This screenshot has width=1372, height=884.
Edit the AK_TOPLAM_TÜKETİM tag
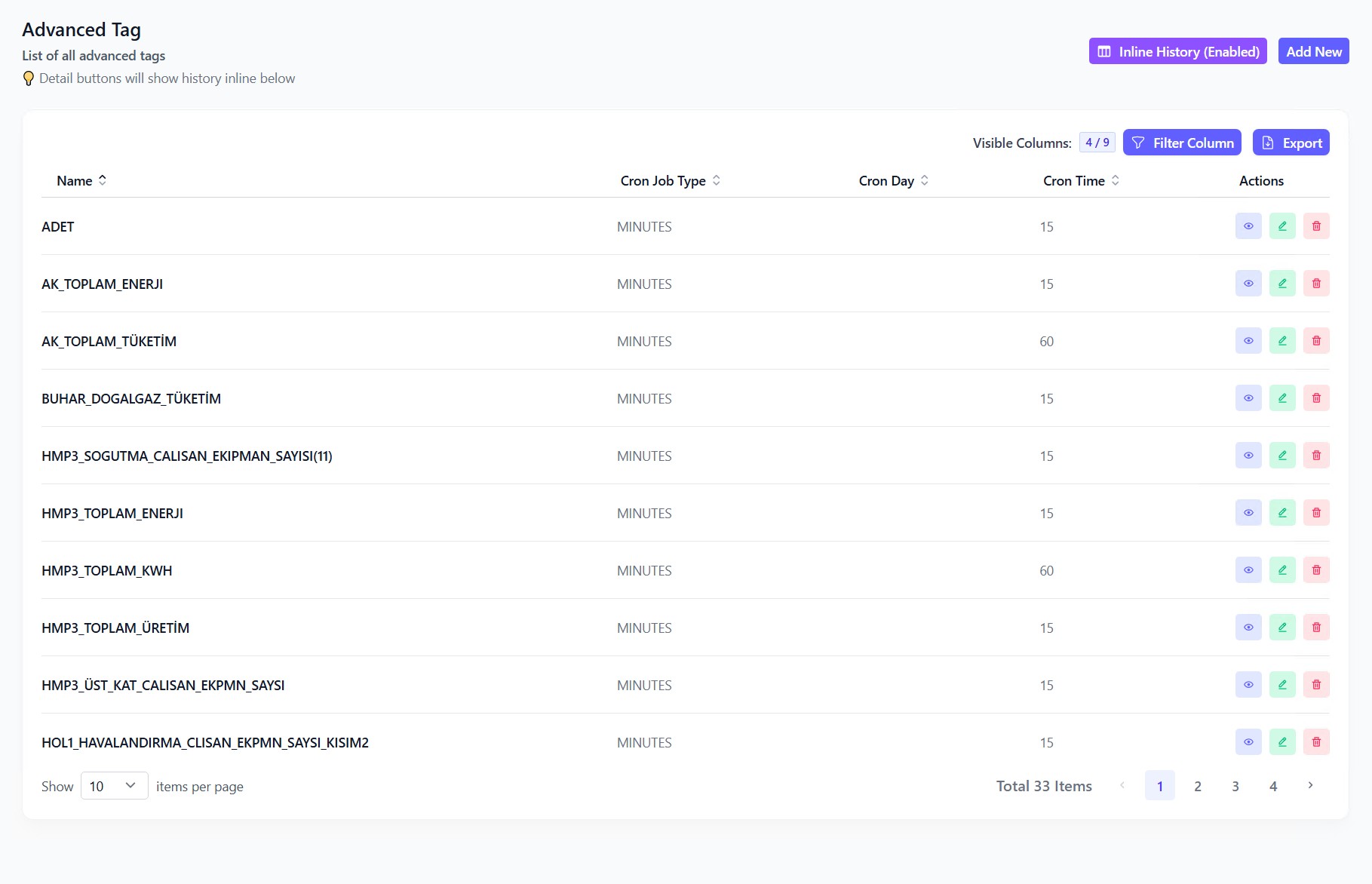(x=1282, y=341)
